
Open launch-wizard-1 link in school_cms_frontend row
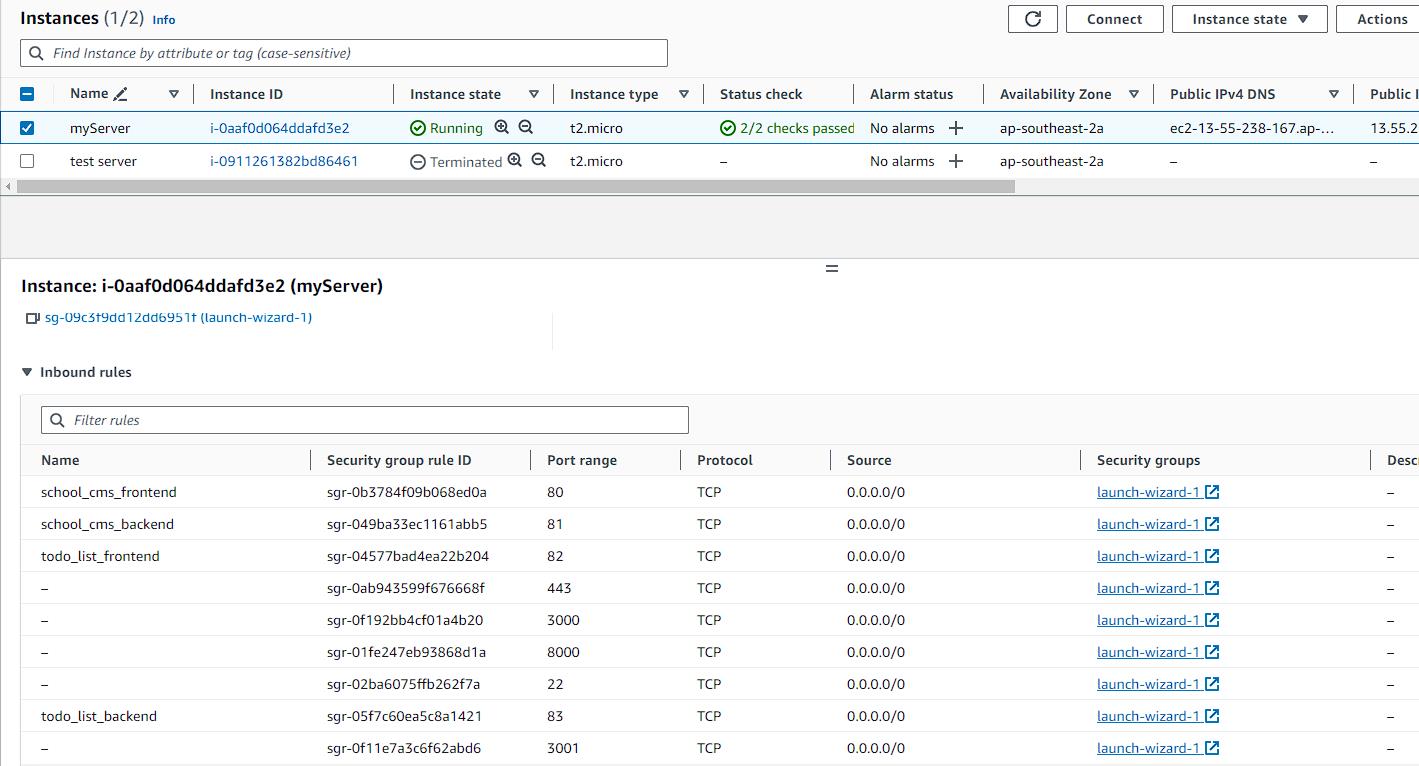1148,492
